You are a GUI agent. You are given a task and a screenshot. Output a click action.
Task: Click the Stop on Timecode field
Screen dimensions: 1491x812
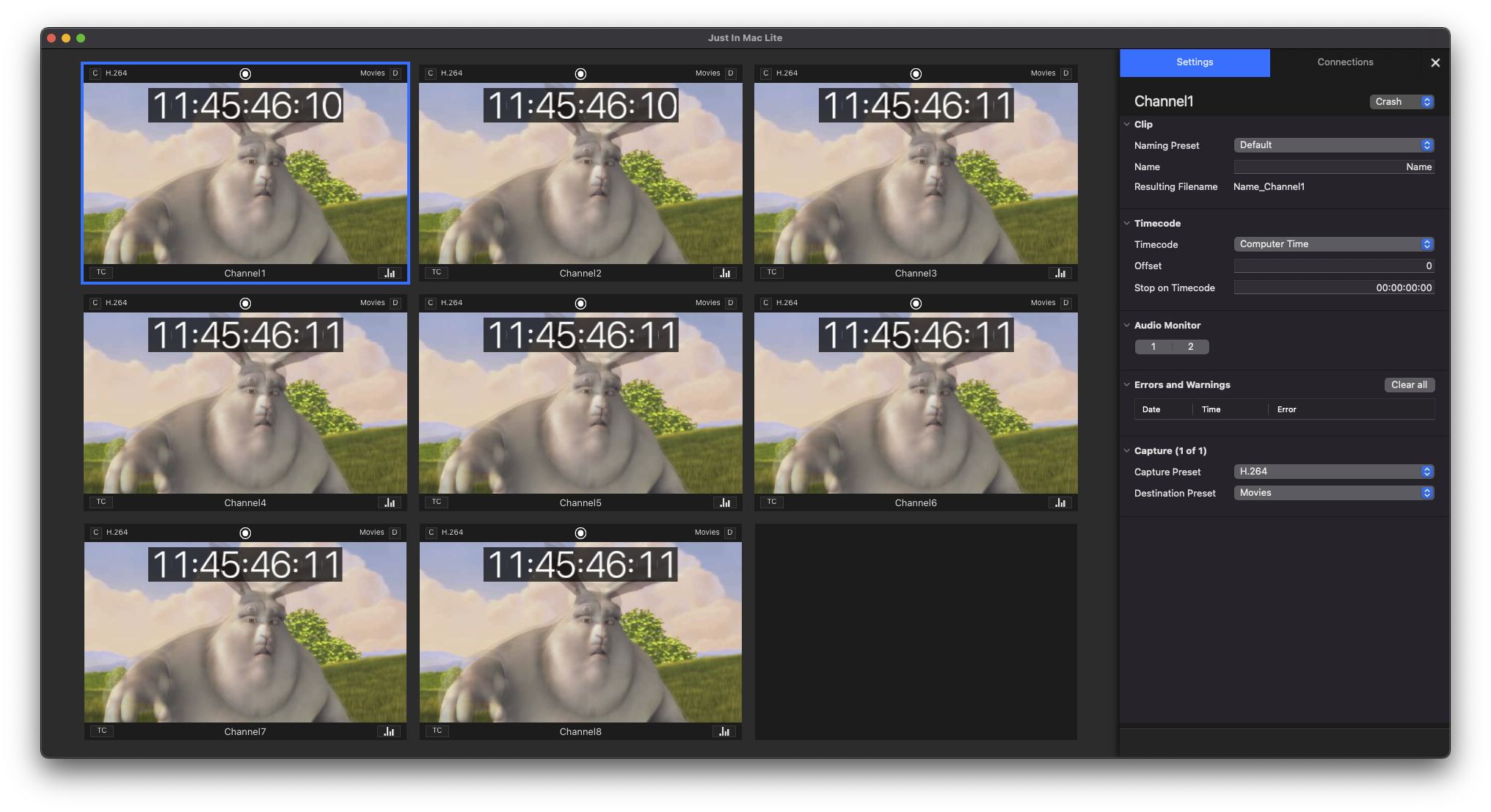coord(1334,288)
